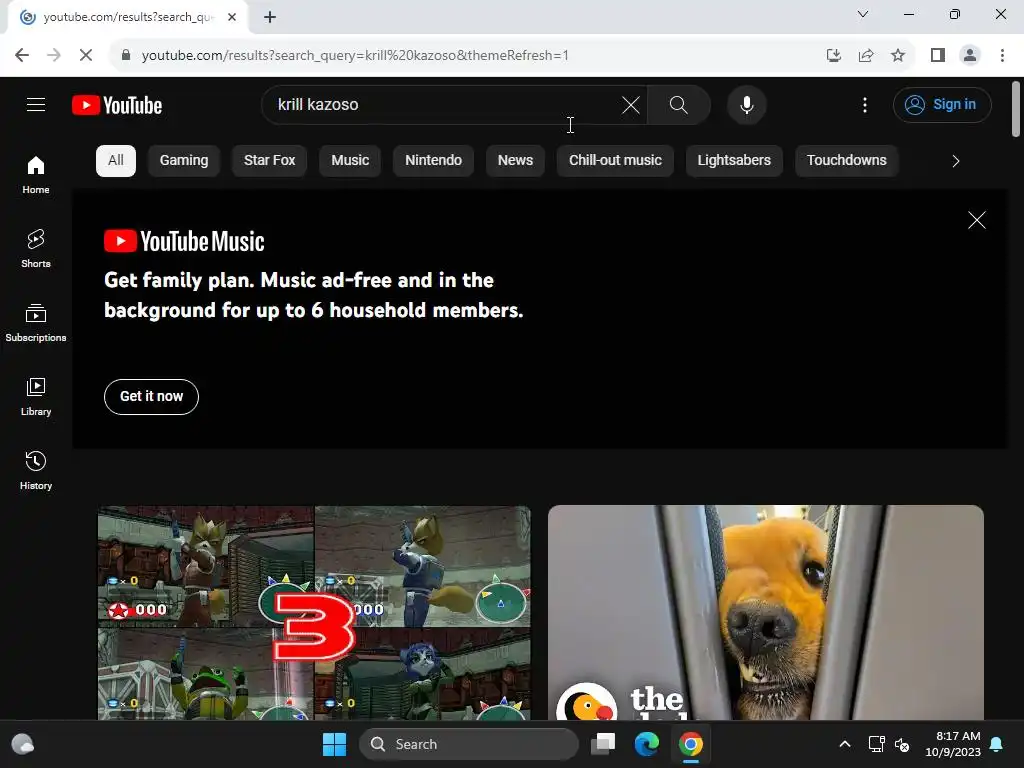View site information lock icon
This screenshot has width=1024, height=768.
pyautogui.click(x=126, y=56)
